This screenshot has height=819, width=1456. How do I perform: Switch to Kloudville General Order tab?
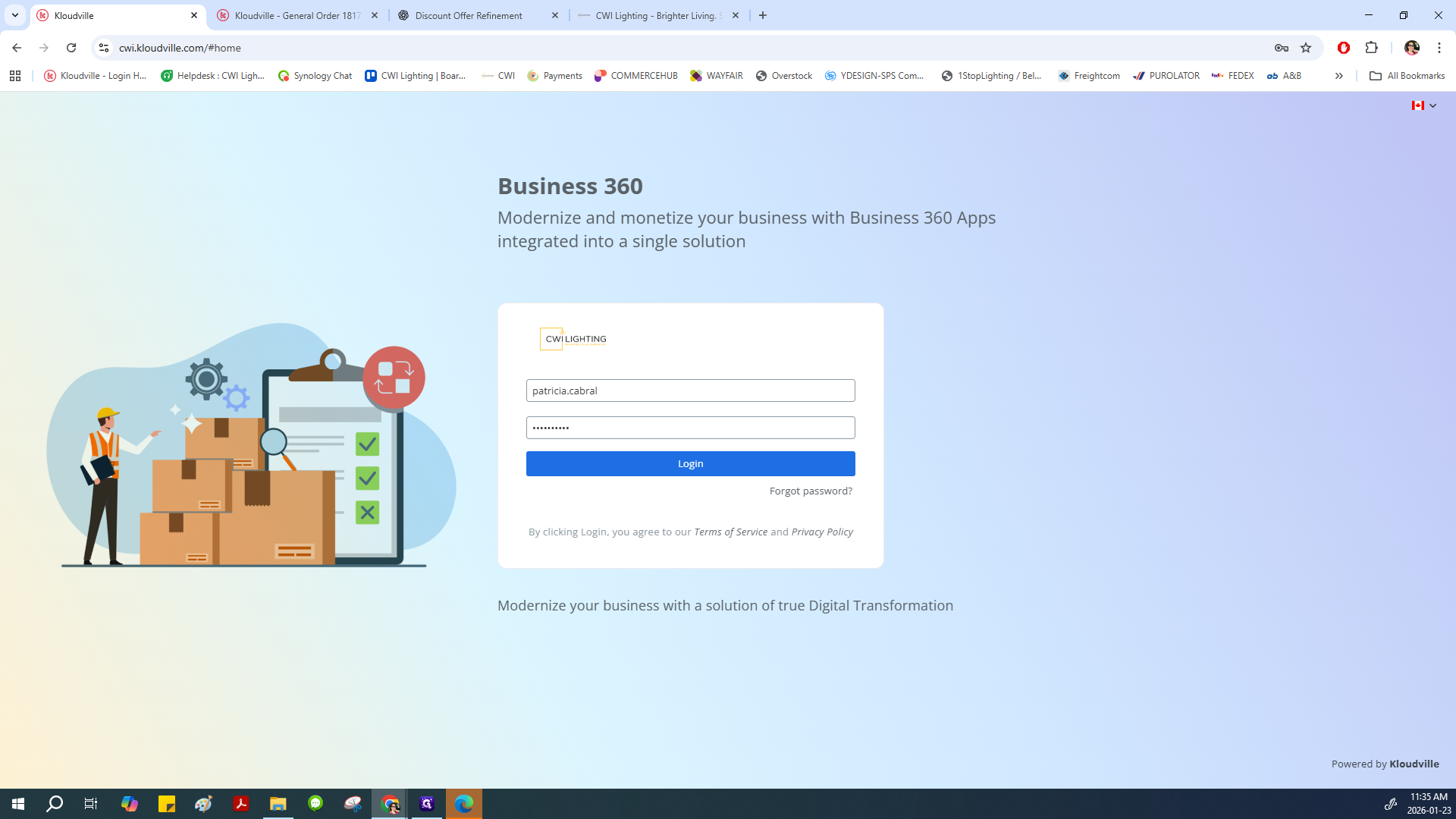[x=297, y=15]
